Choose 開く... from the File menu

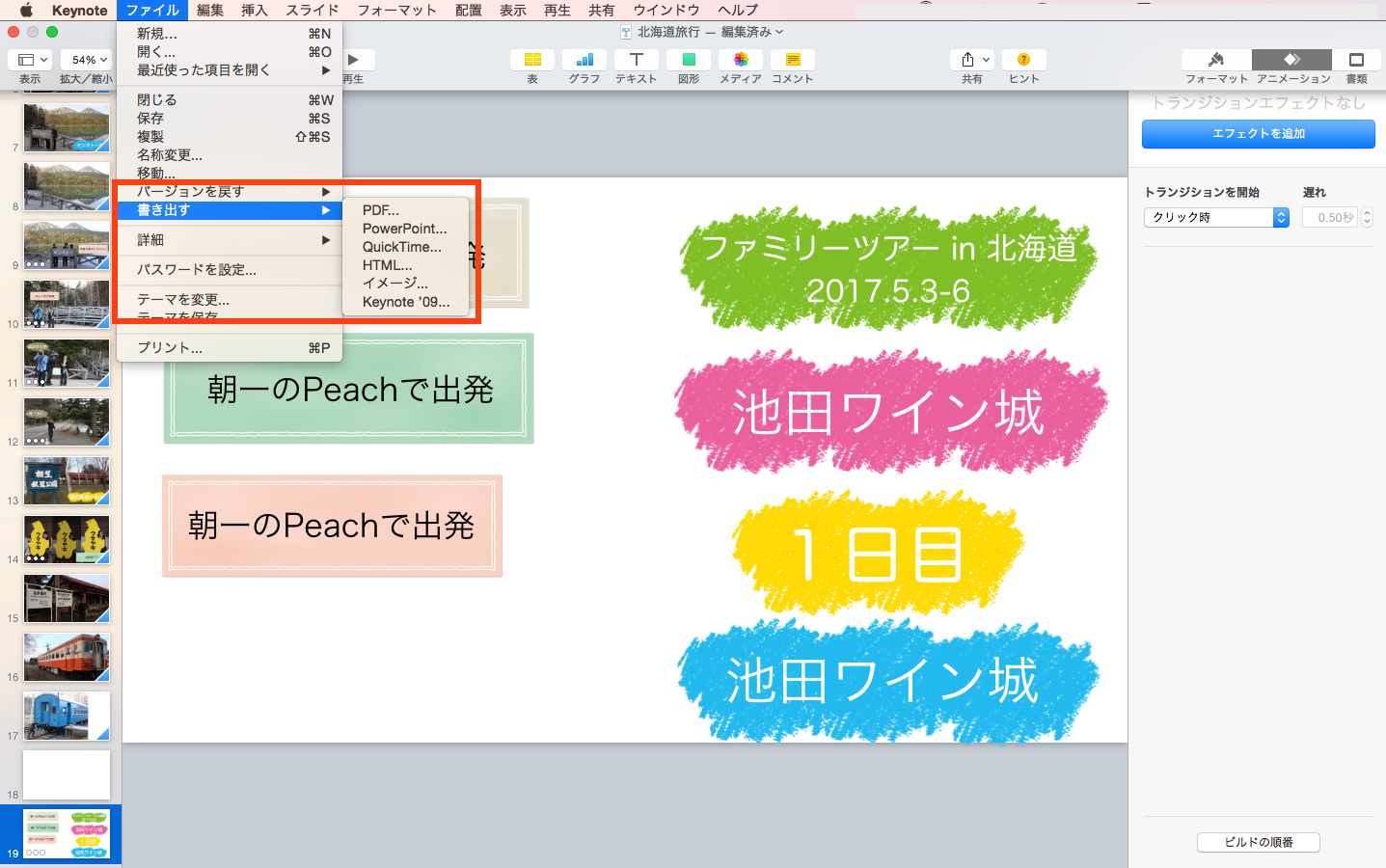point(230,52)
